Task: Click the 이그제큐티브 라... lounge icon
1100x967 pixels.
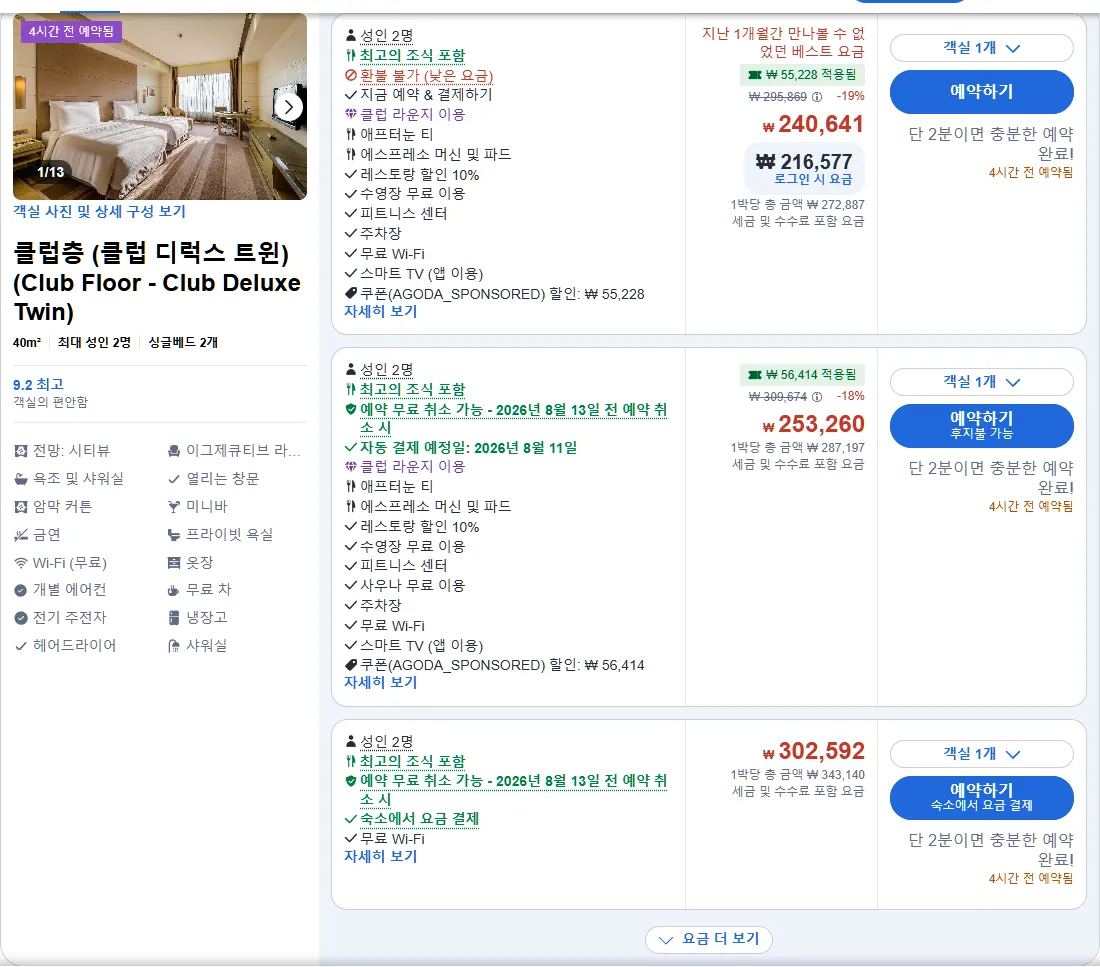Action: tap(174, 451)
